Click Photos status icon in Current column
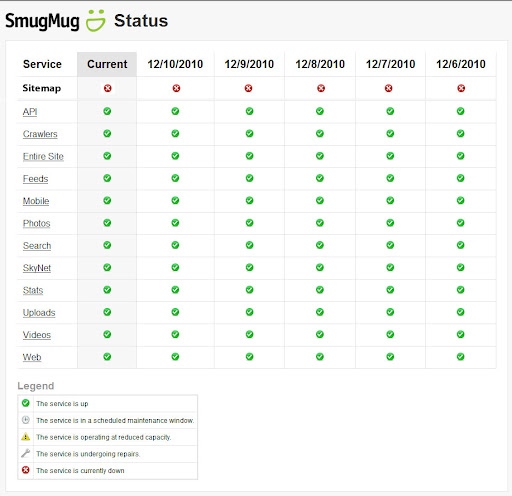Viewport: 512px width, 496px height. click(x=107, y=223)
